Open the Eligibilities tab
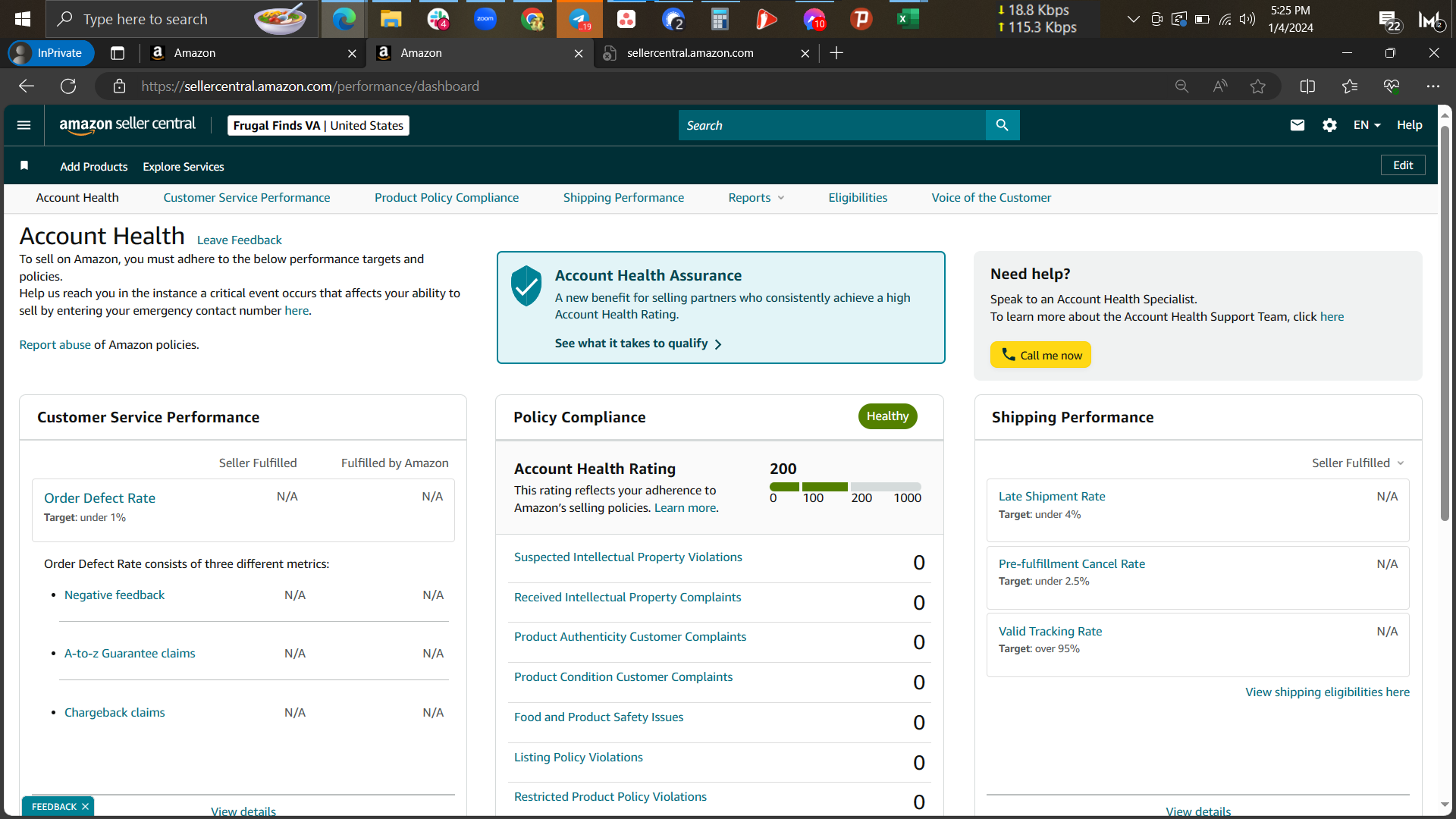 coord(858,198)
